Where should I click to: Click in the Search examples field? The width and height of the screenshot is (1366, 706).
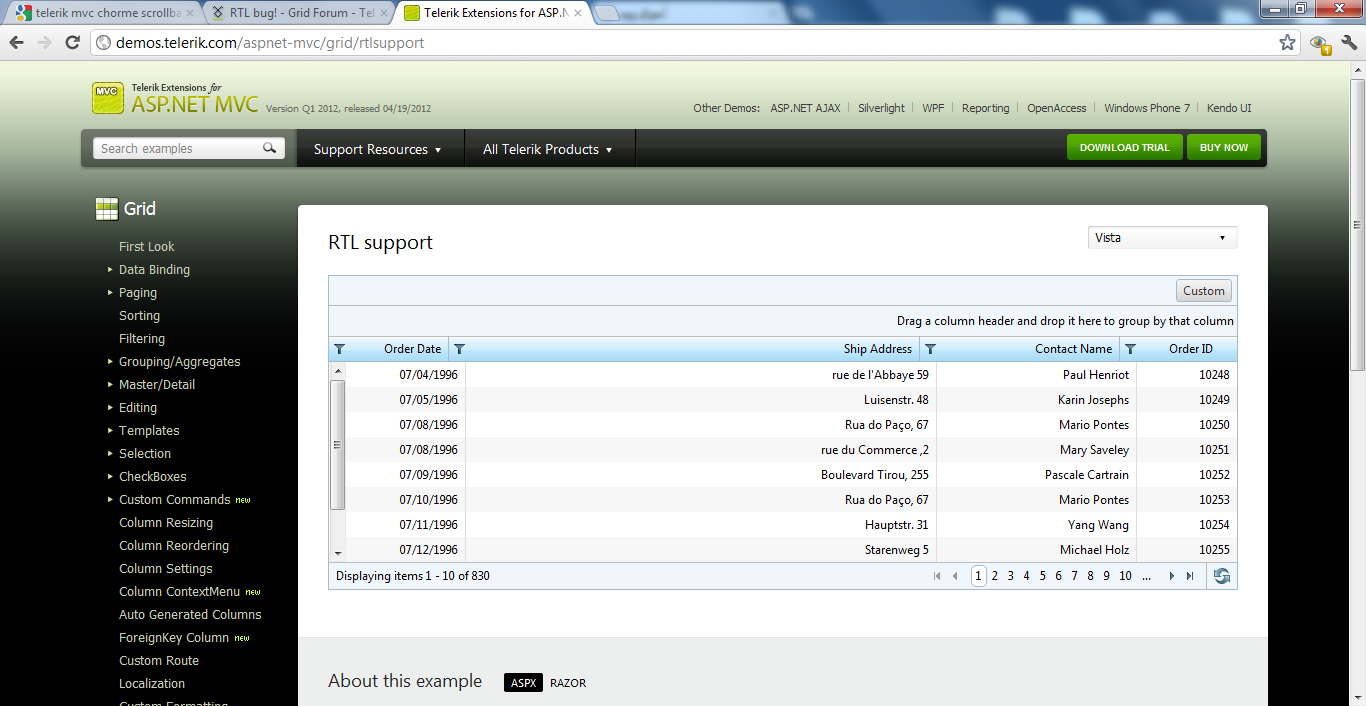click(x=178, y=148)
